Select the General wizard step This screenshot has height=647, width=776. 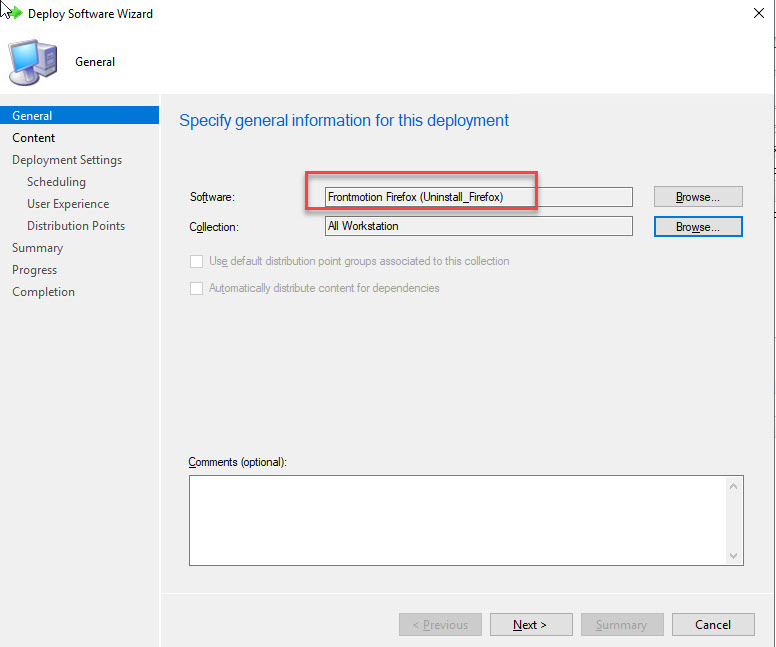(x=32, y=116)
